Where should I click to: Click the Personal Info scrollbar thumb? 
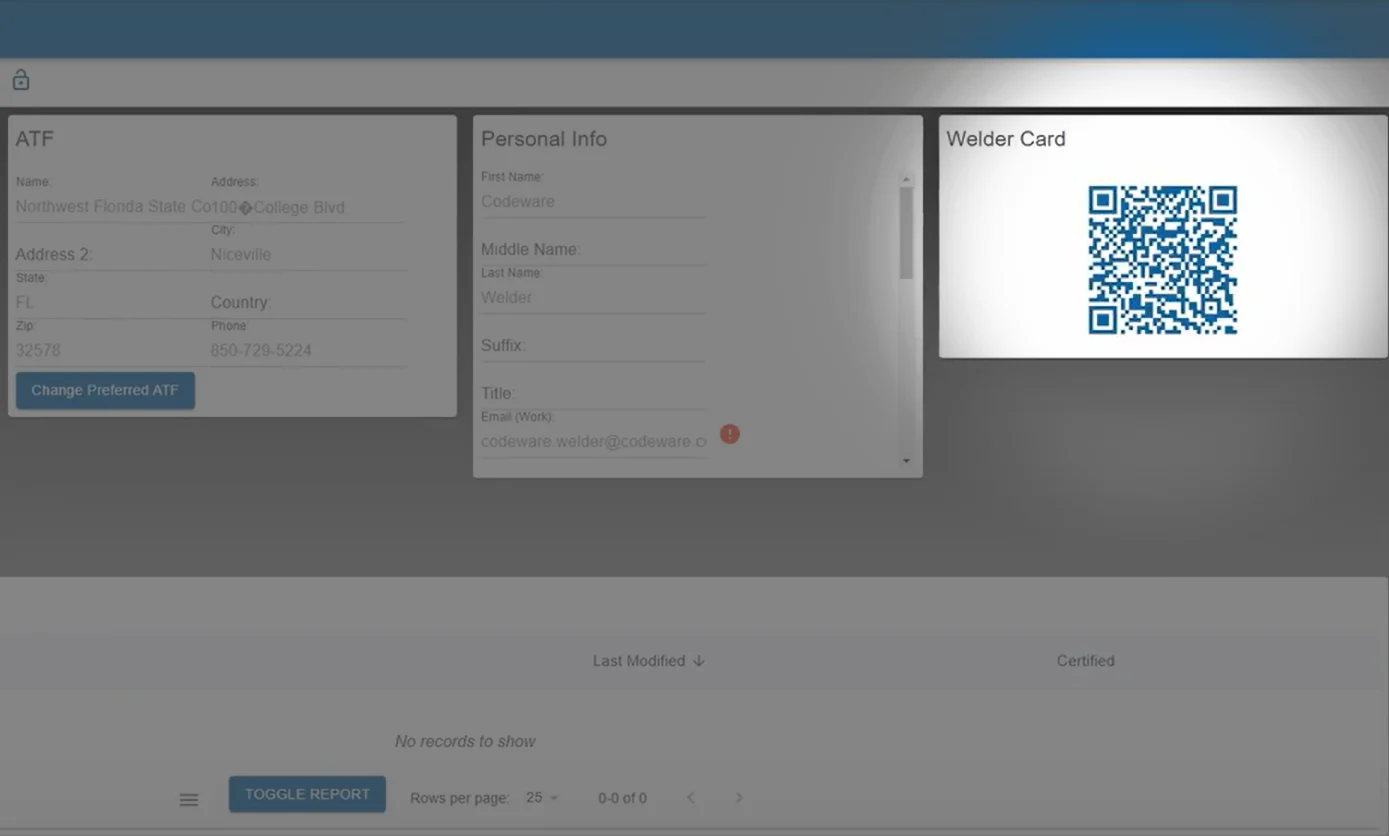906,232
